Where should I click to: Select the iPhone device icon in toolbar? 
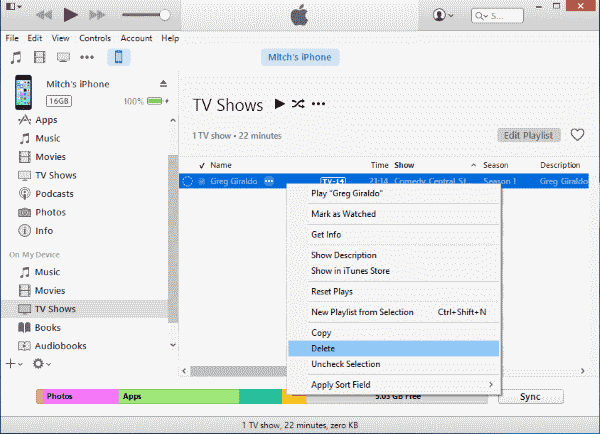(118, 57)
